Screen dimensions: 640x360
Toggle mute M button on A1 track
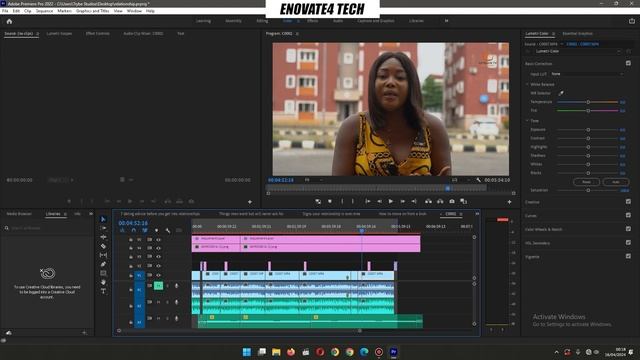click(158, 286)
